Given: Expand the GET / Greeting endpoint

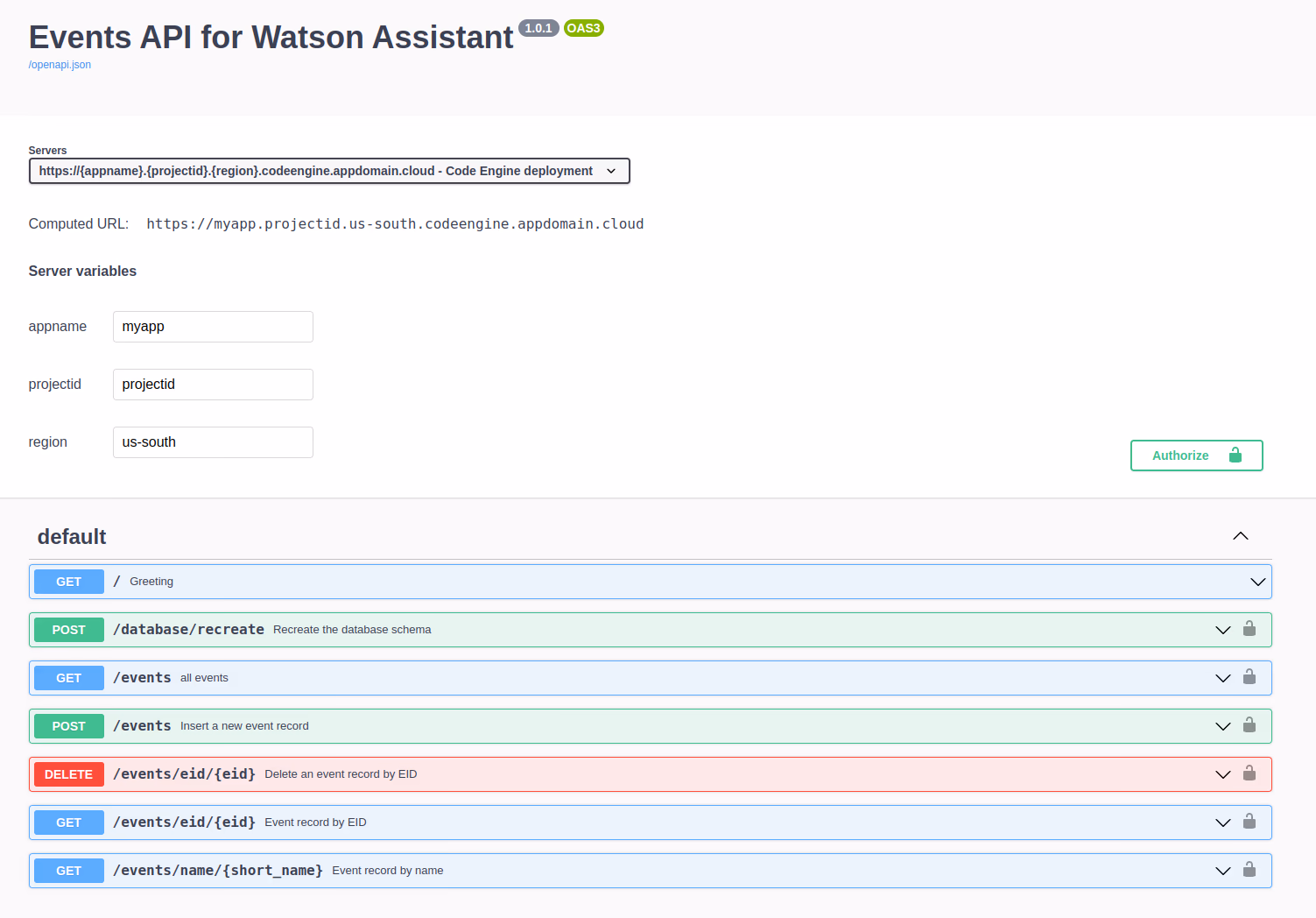Looking at the screenshot, I should click(1258, 581).
